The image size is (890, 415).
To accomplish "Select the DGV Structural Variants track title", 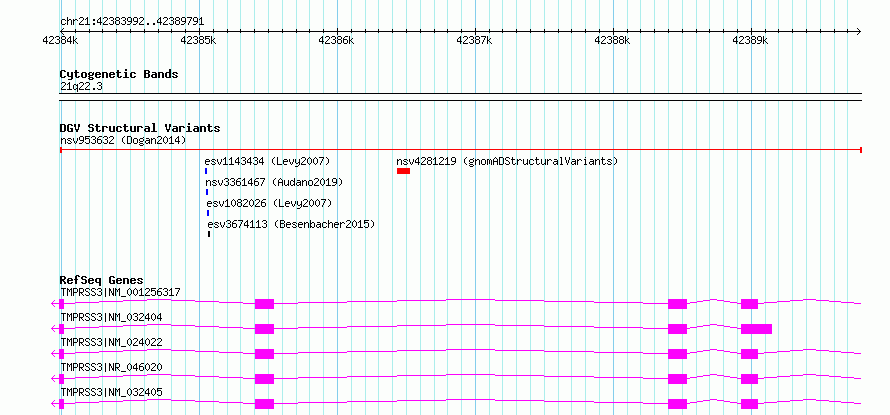I will (x=140, y=128).
